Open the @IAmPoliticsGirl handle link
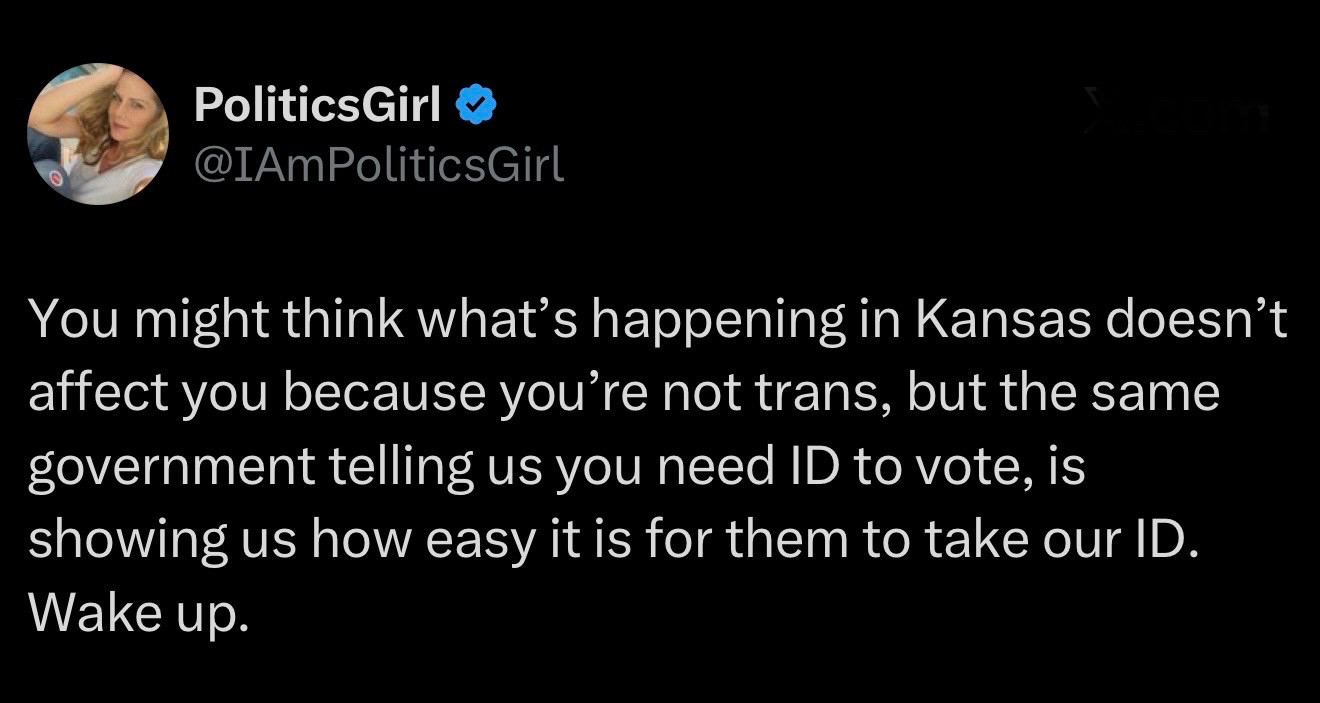 tap(379, 164)
